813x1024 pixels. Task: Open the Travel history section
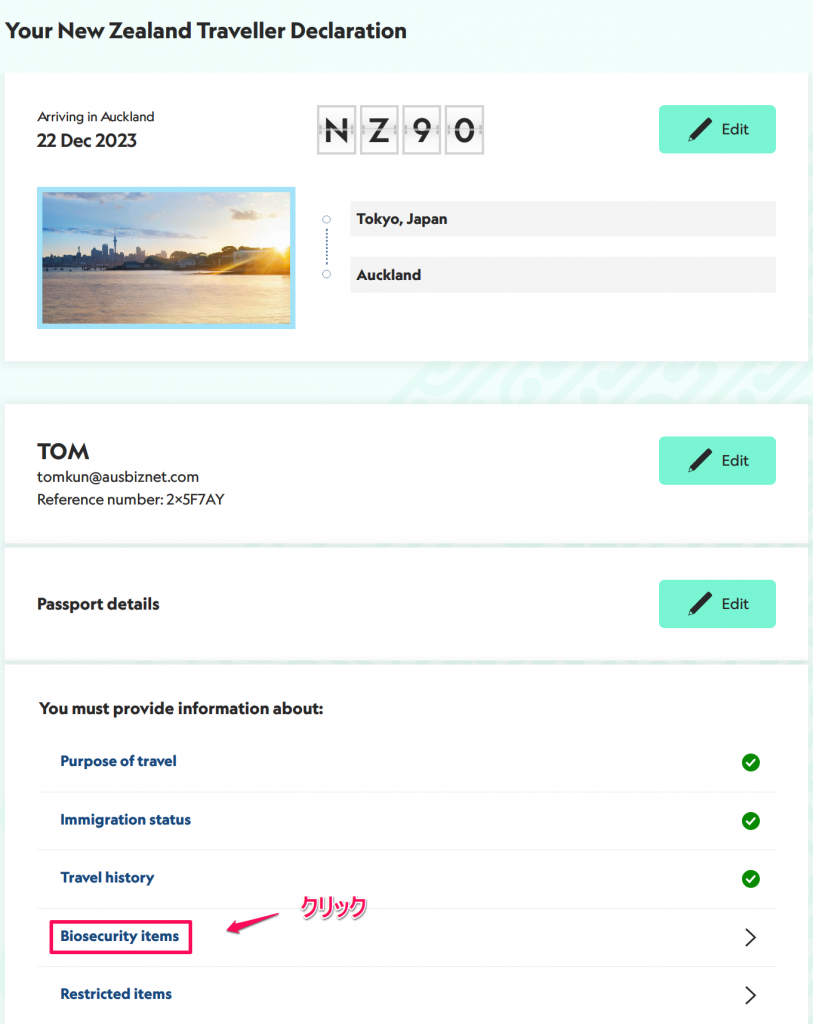point(107,878)
